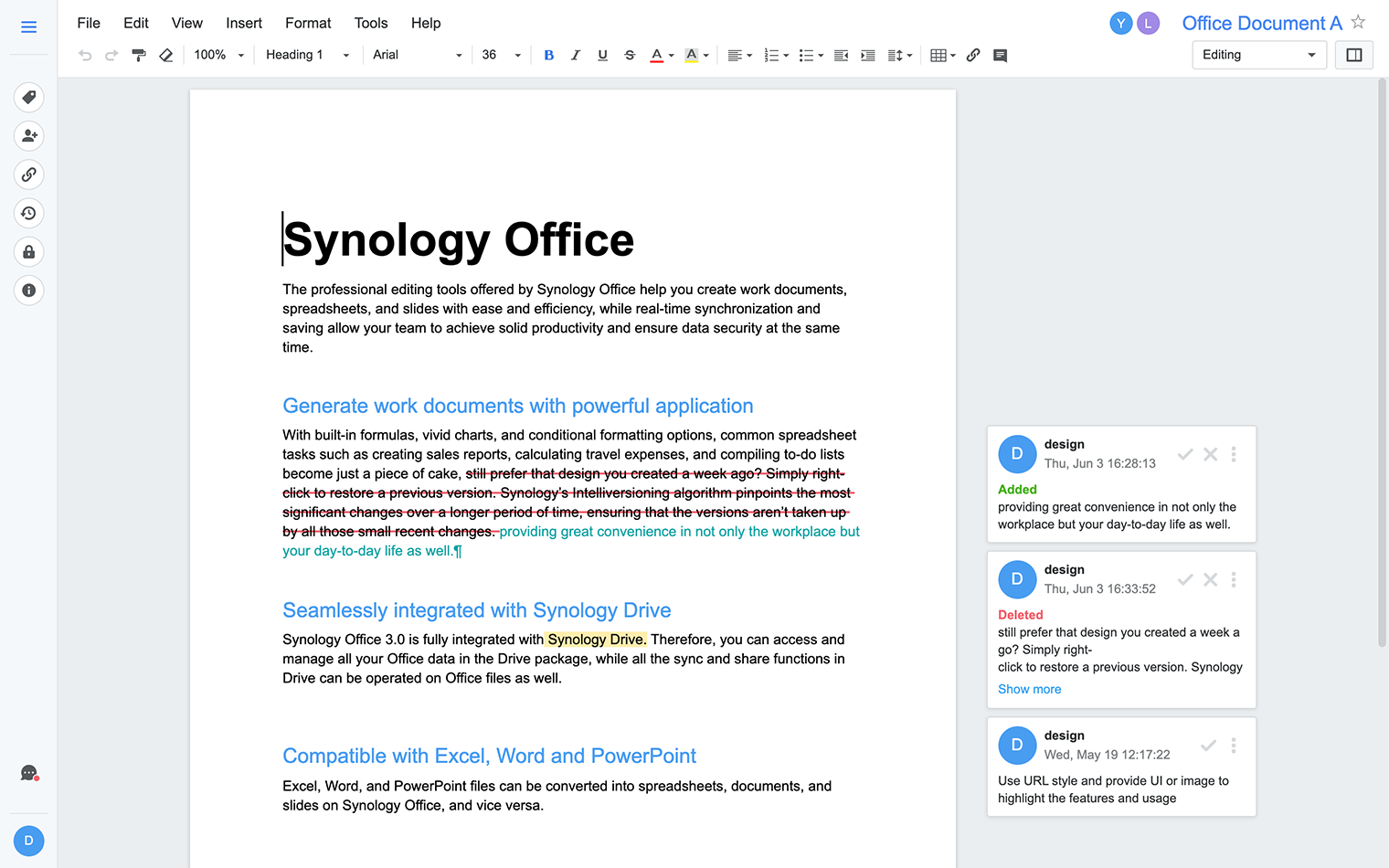Open version history from the sidebar
Screen dimensions: 1389x868
click(x=29, y=213)
